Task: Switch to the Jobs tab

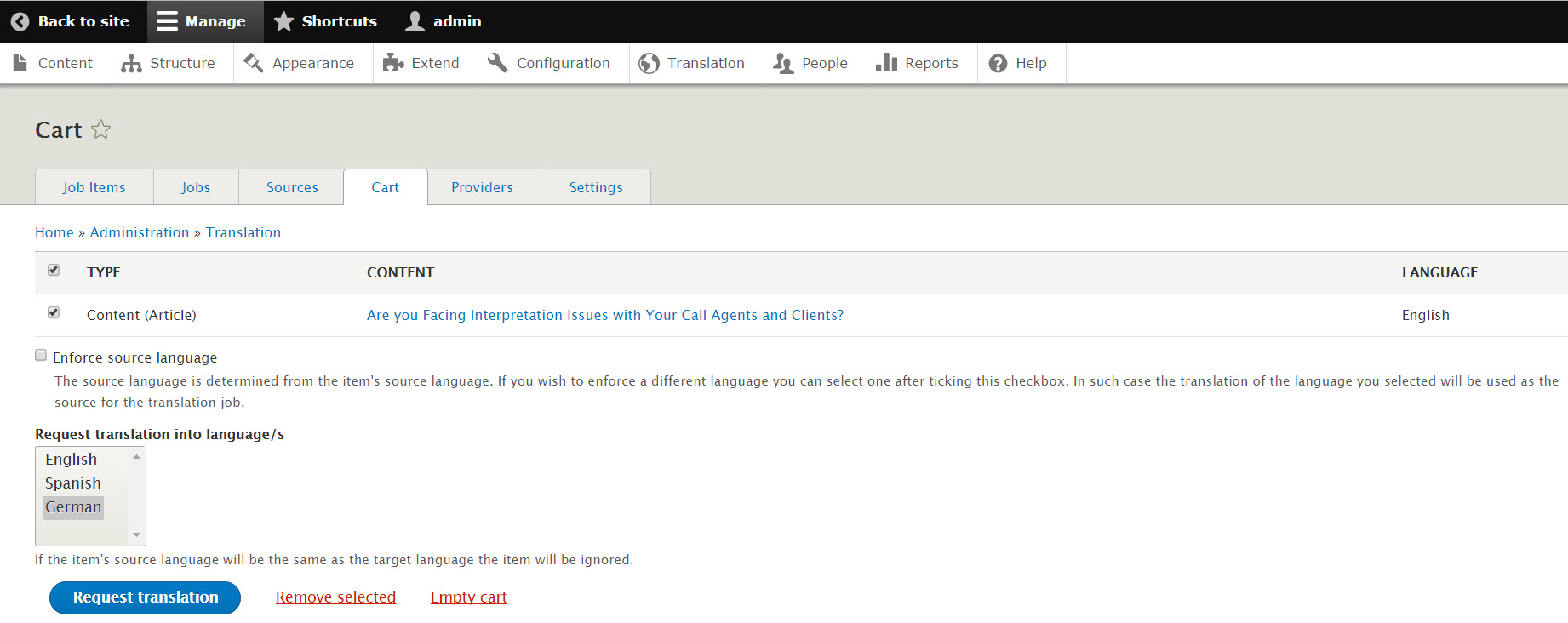Action: coord(196,187)
